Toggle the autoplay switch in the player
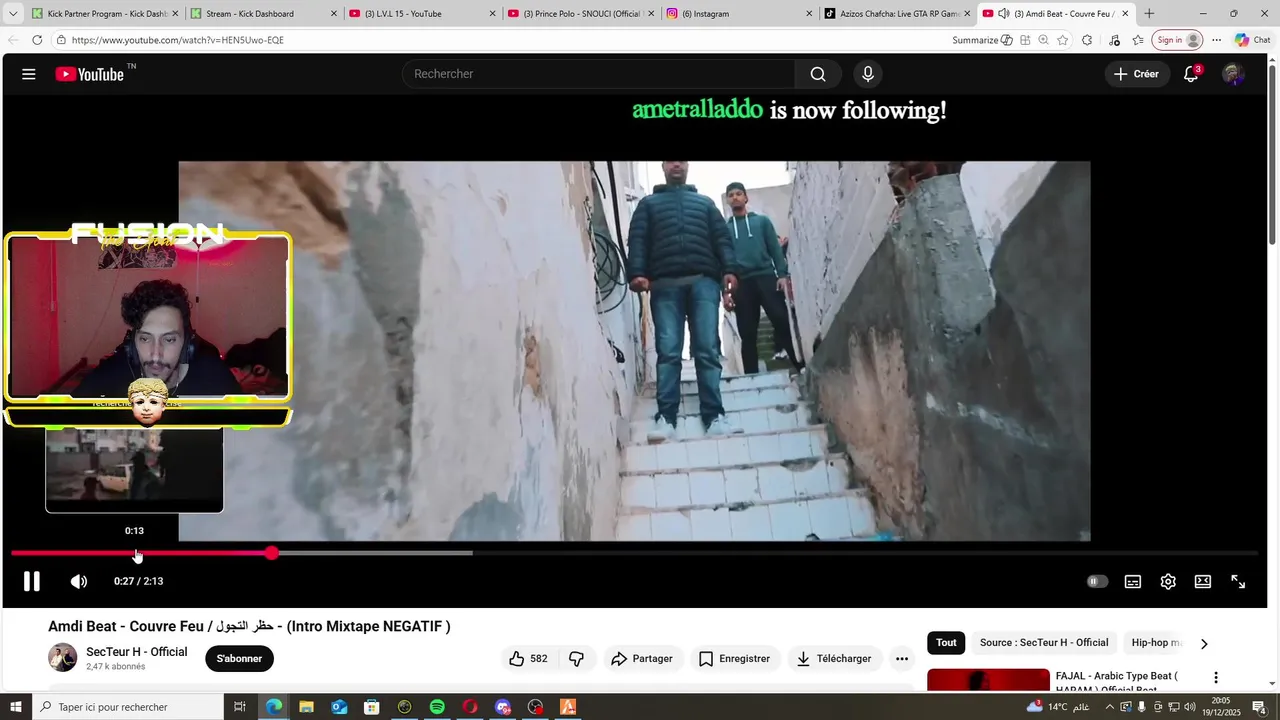 coord(1097,581)
